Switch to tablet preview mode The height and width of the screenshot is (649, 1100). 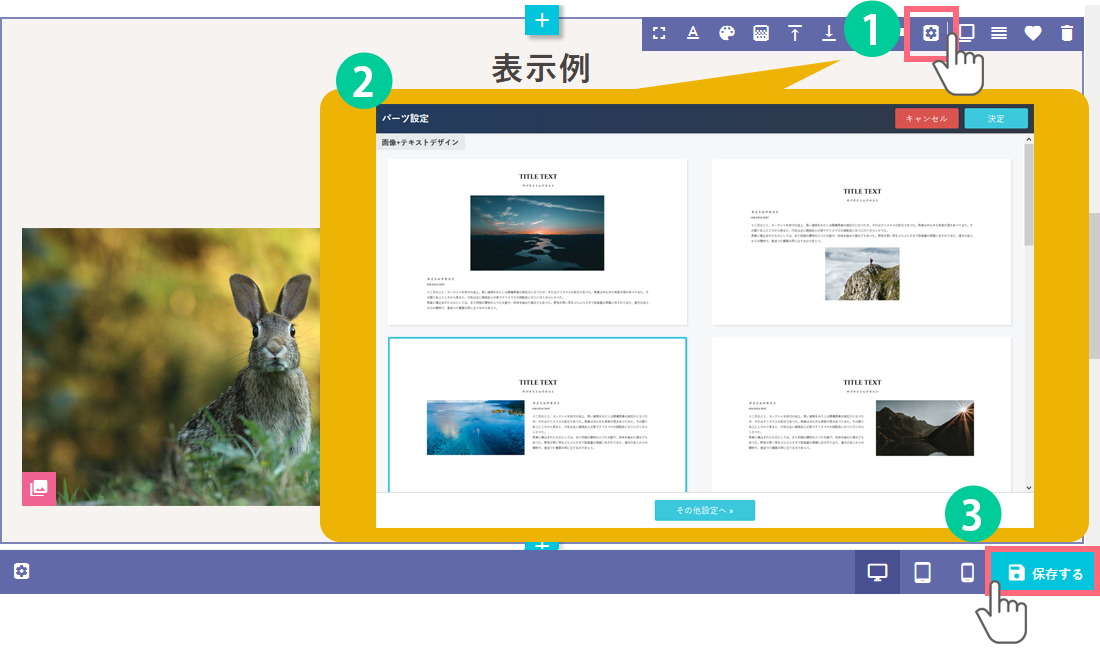[922, 572]
